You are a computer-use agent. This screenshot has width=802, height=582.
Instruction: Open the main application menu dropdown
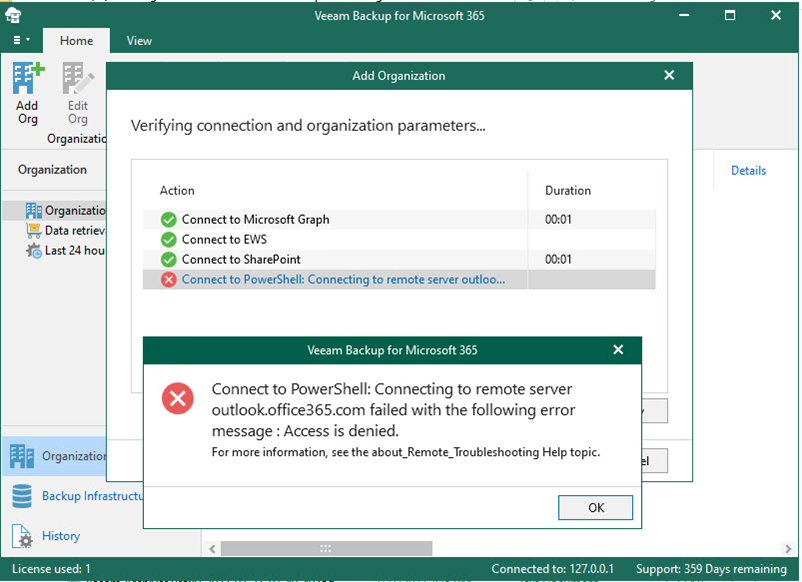click(21, 40)
